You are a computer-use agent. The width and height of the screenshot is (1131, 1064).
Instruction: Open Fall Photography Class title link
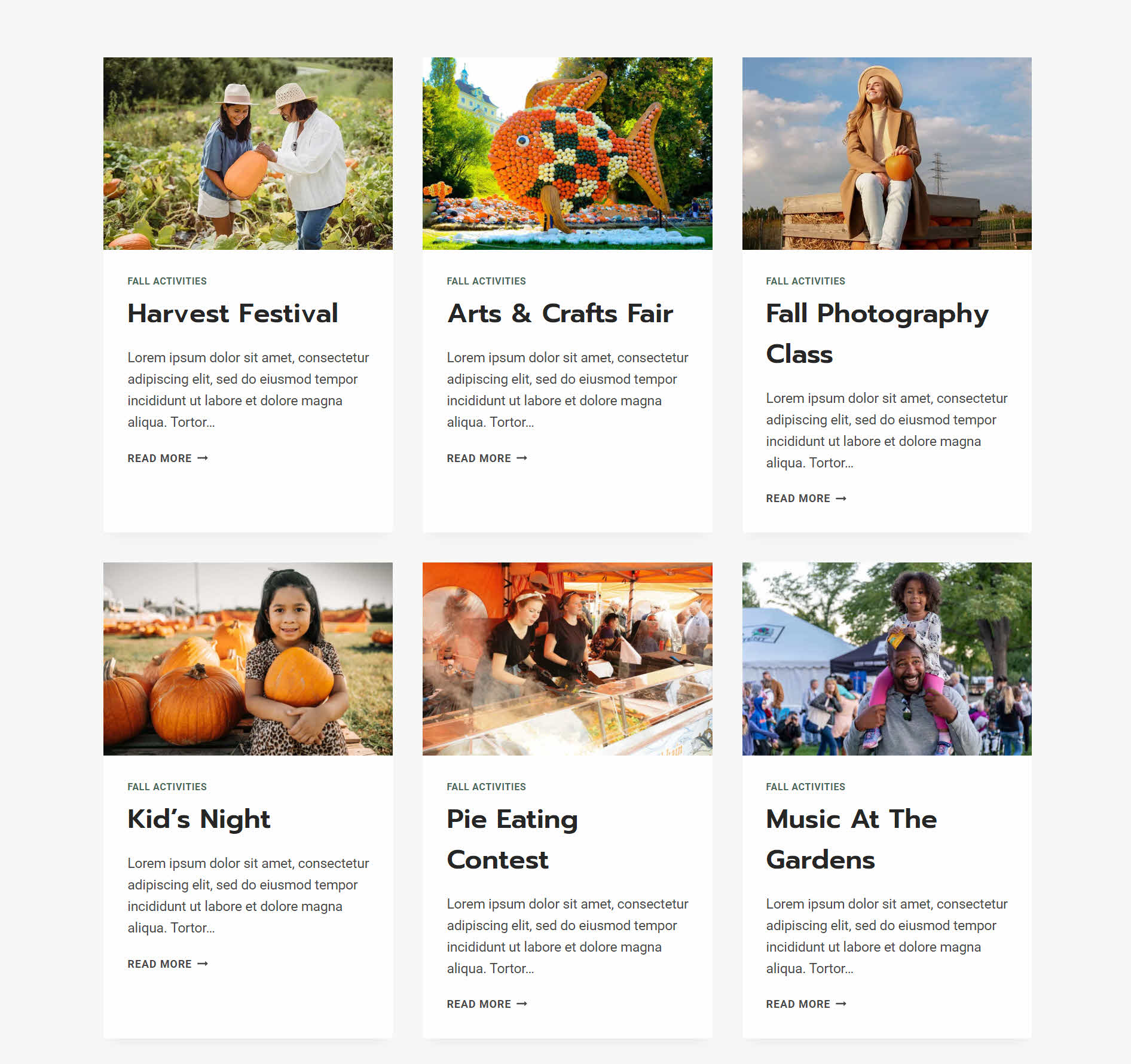[x=877, y=334]
